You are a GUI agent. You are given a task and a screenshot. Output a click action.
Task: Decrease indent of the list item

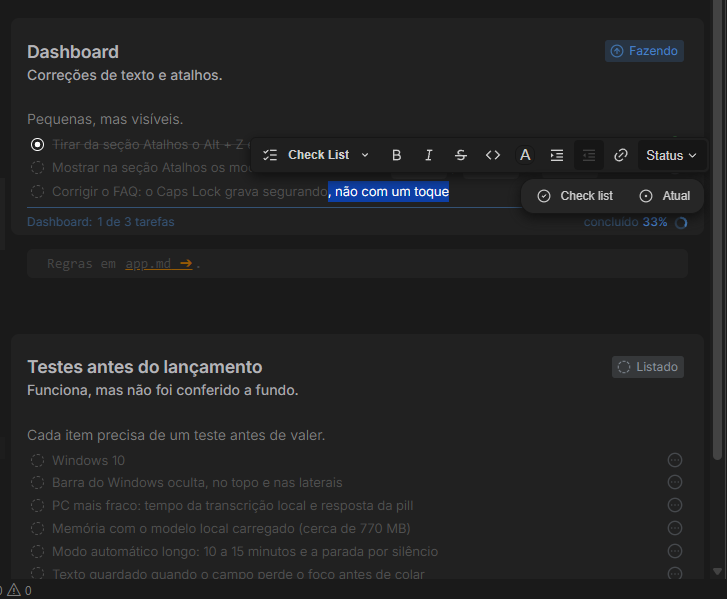(x=589, y=155)
